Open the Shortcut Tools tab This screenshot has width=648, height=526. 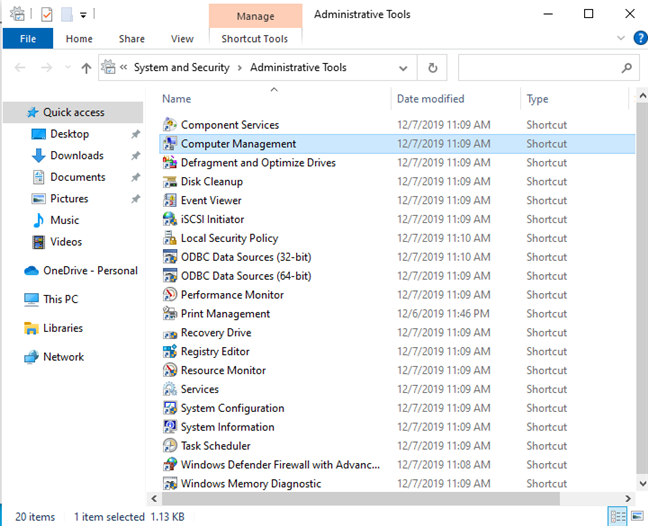point(255,38)
